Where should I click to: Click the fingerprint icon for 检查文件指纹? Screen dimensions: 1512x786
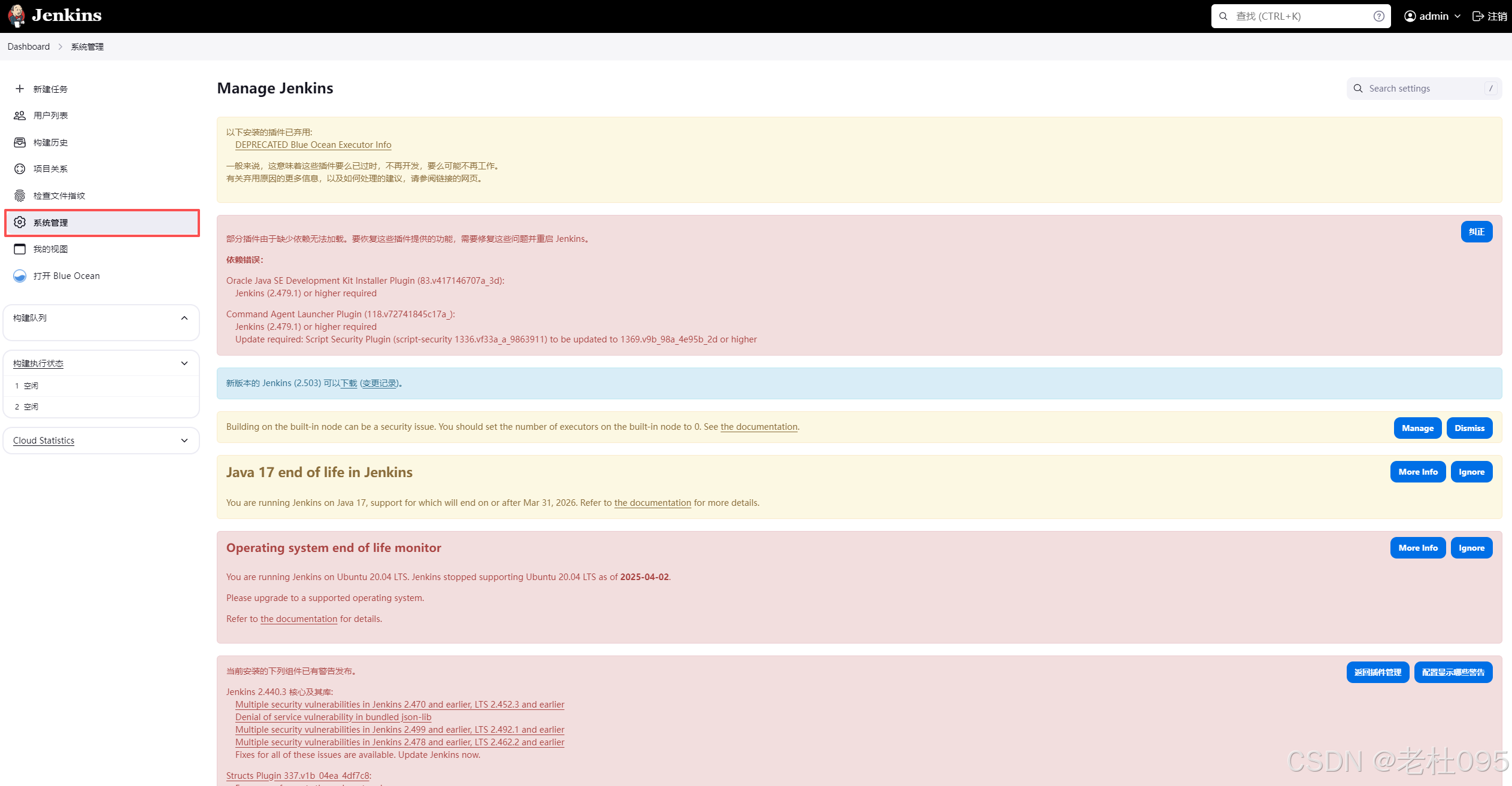(x=20, y=196)
